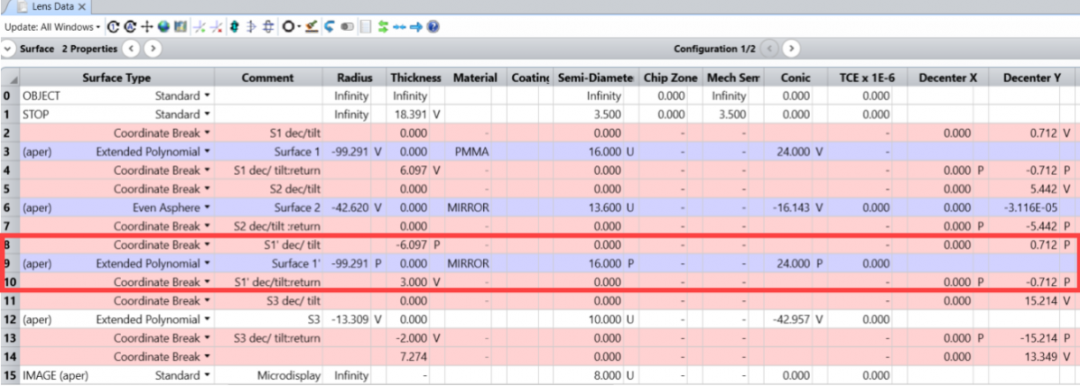
Task: Click the green swap arrows icon
Action: pos(383,27)
